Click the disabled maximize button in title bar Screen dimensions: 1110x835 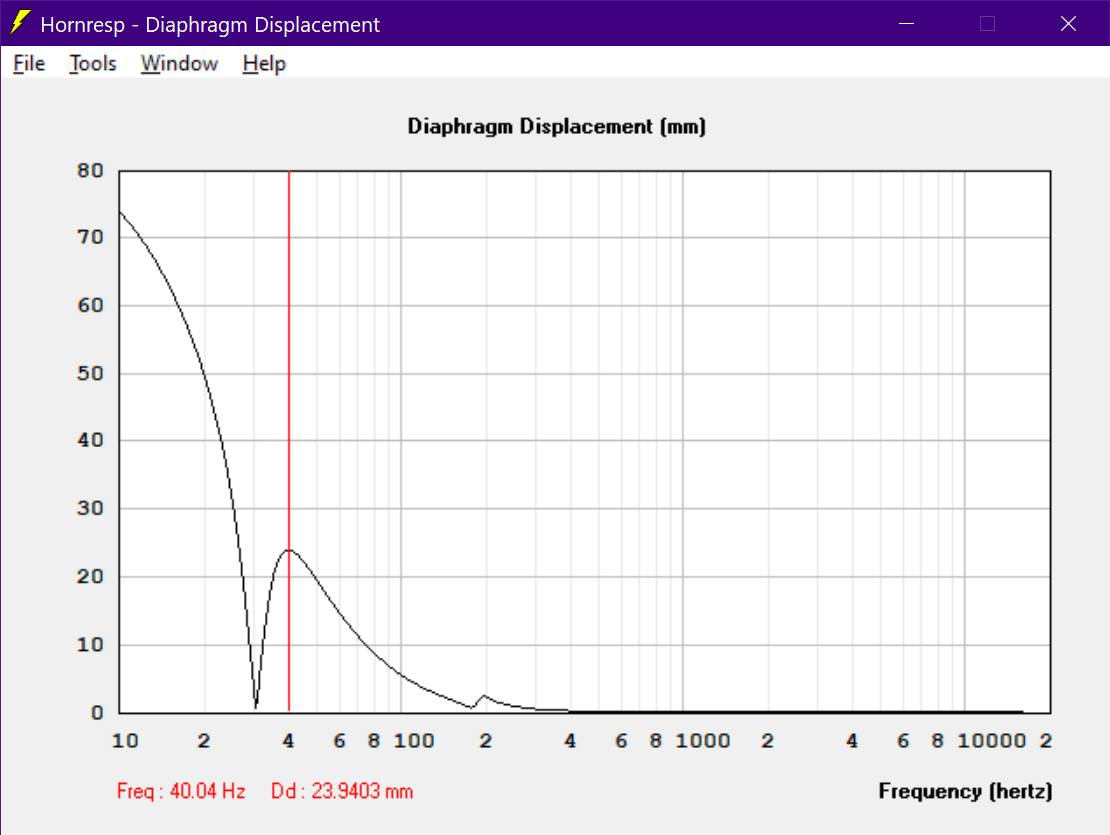[x=988, y=23]
